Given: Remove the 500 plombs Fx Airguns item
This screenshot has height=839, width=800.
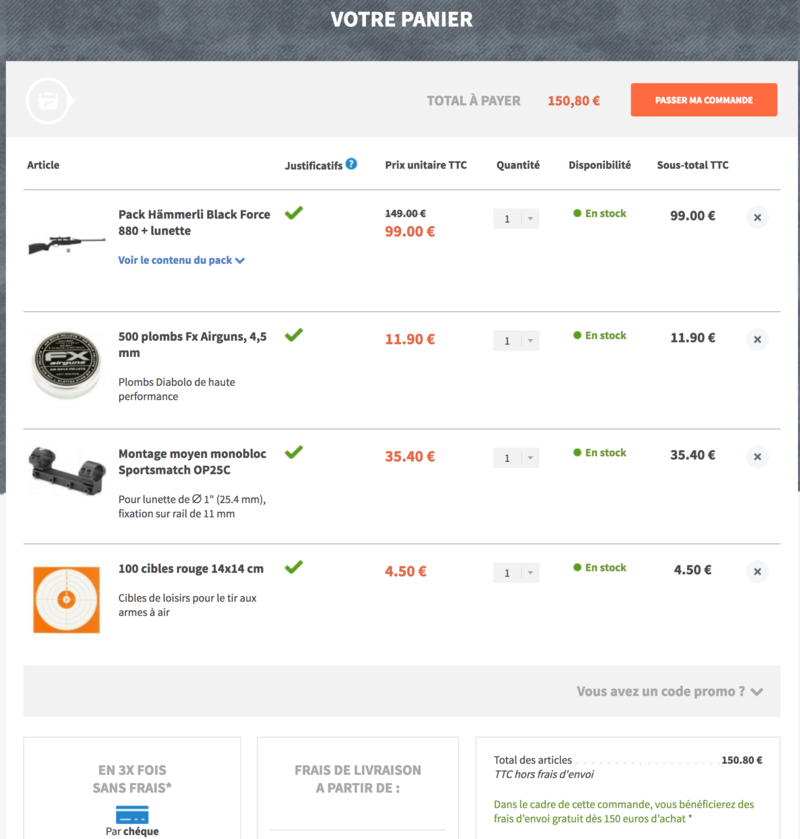Looking at the screenshot, I should tap(757, 339).
